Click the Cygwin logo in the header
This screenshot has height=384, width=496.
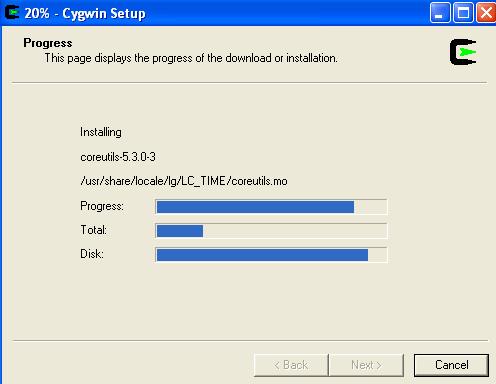[x=463, y=52]
